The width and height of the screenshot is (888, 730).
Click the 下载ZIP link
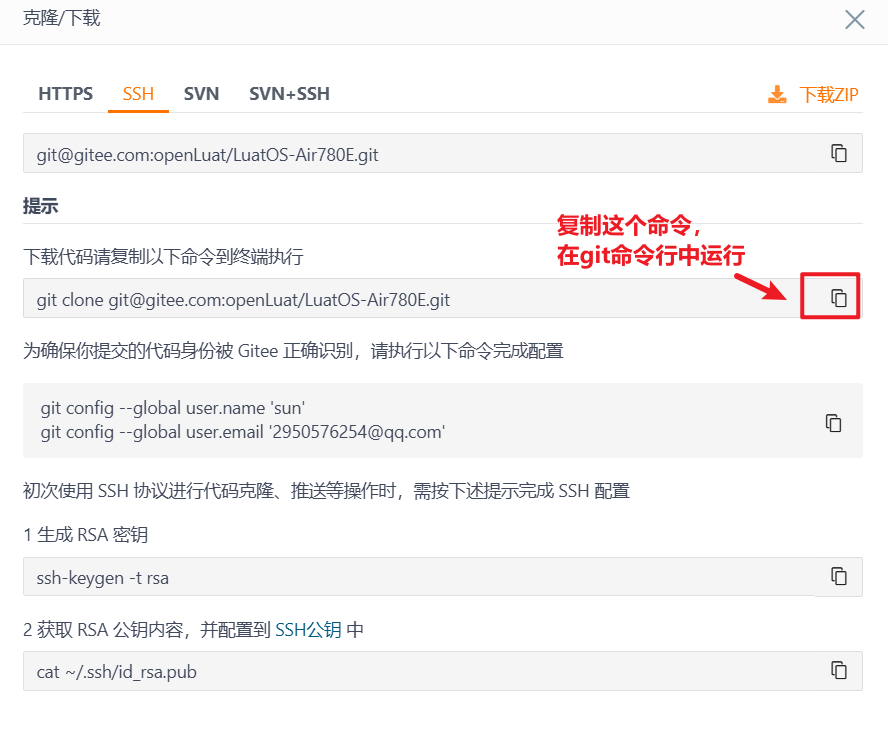point(829,95)
